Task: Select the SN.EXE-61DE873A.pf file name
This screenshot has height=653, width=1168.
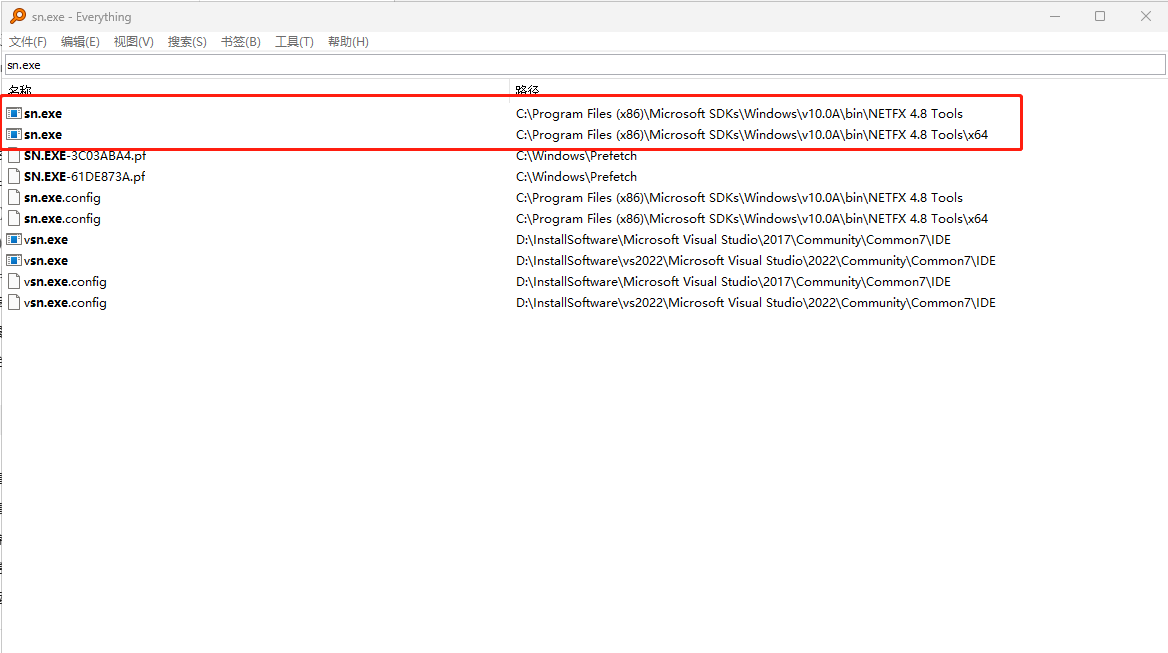Action: tap(84, 176)
